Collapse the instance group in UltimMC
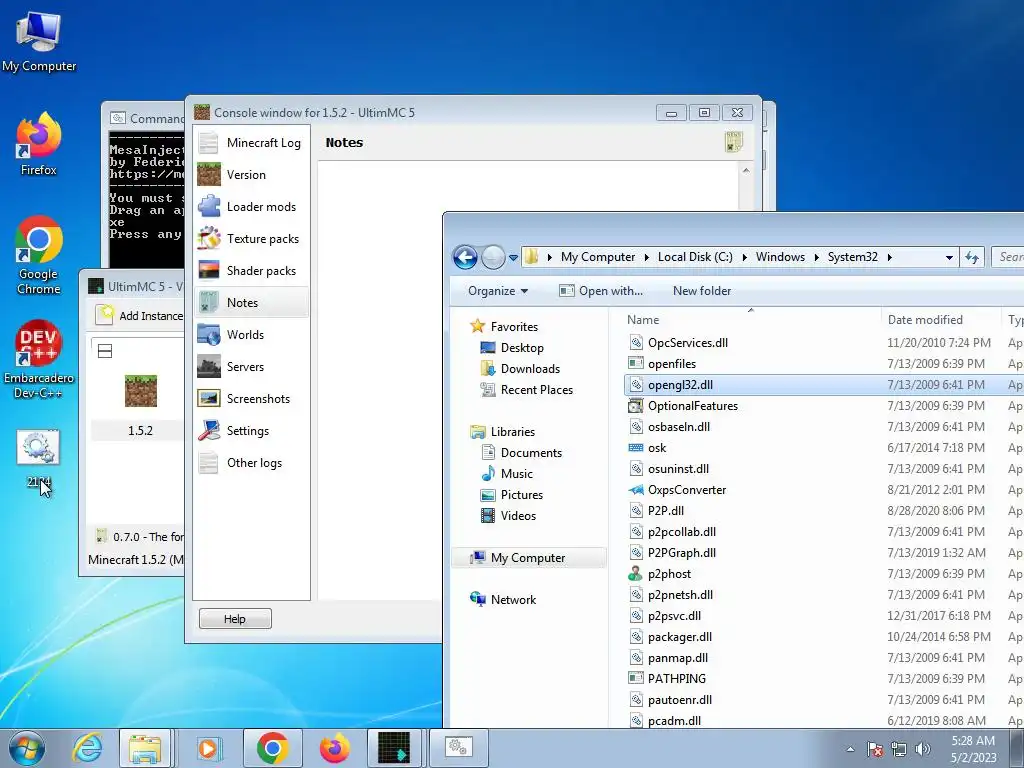Viewport: 1024px width, 768px height. point(104,351)
